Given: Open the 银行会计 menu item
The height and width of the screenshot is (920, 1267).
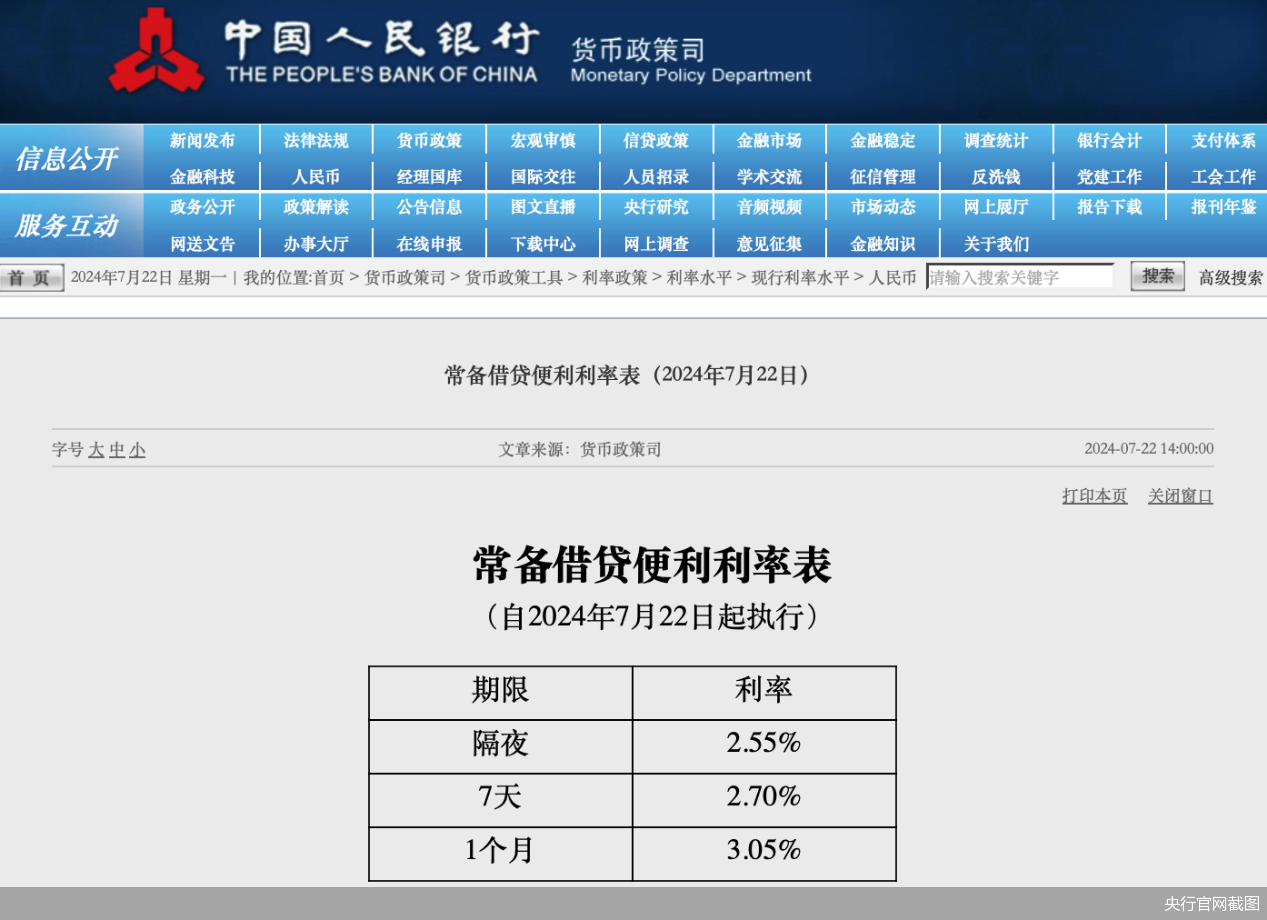Looking at the screenshot, I should click(x=1109, y=141).
